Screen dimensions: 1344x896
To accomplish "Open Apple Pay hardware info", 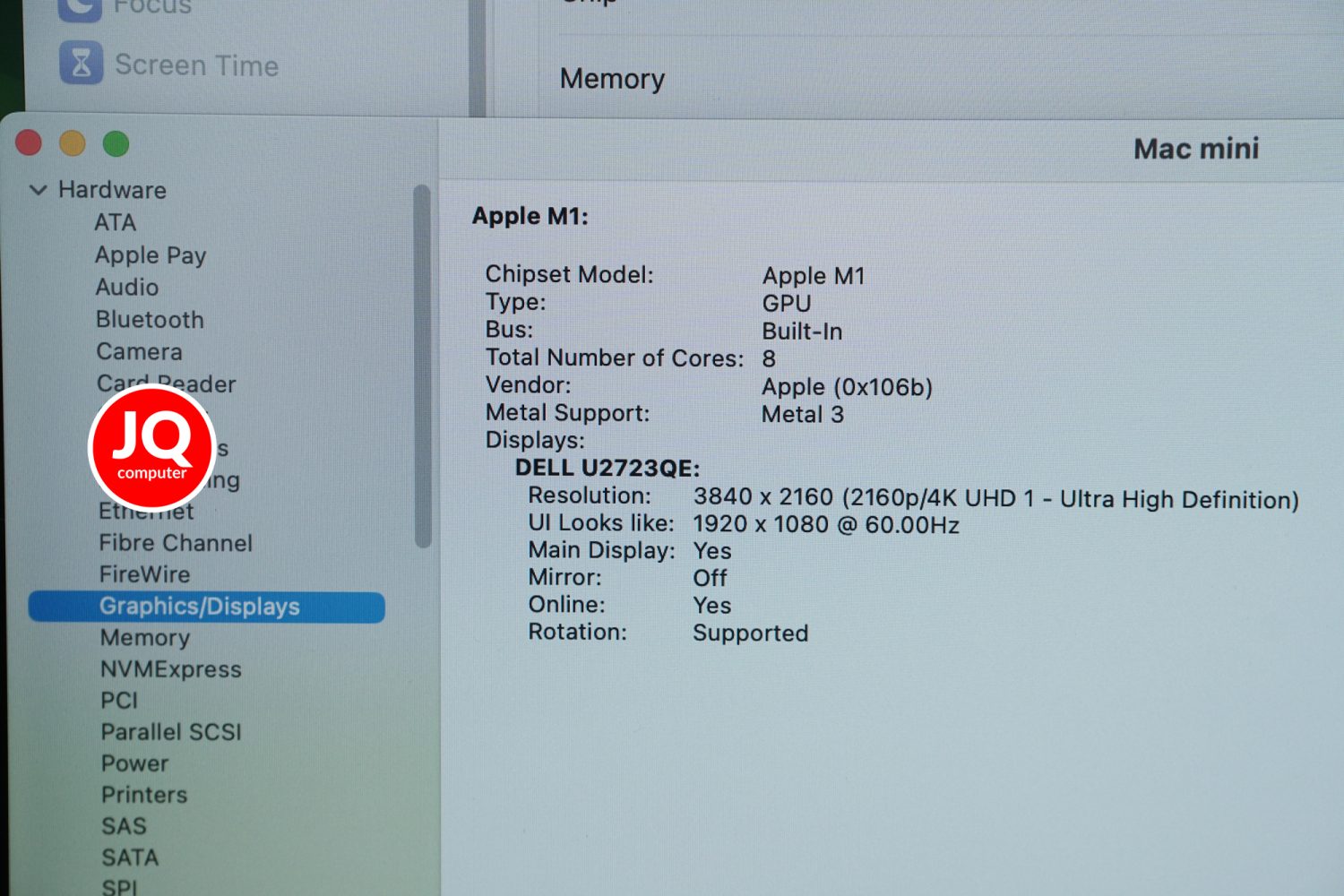I will 151,255.
